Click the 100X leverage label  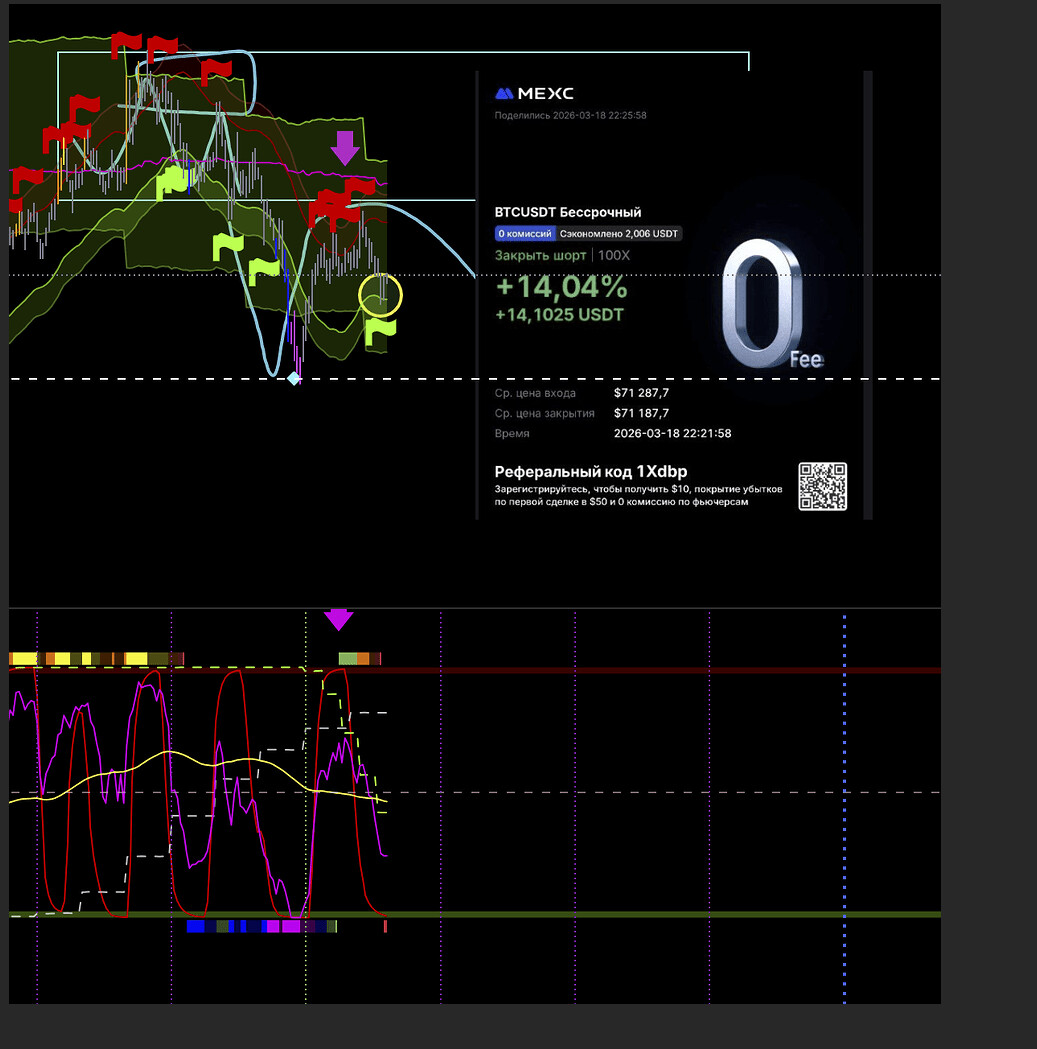click(614, 255)
